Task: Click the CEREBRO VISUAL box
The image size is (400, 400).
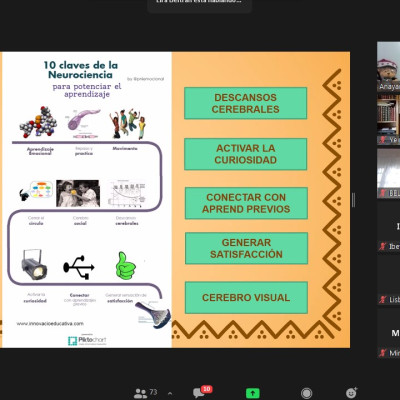Action: point(246,298)
